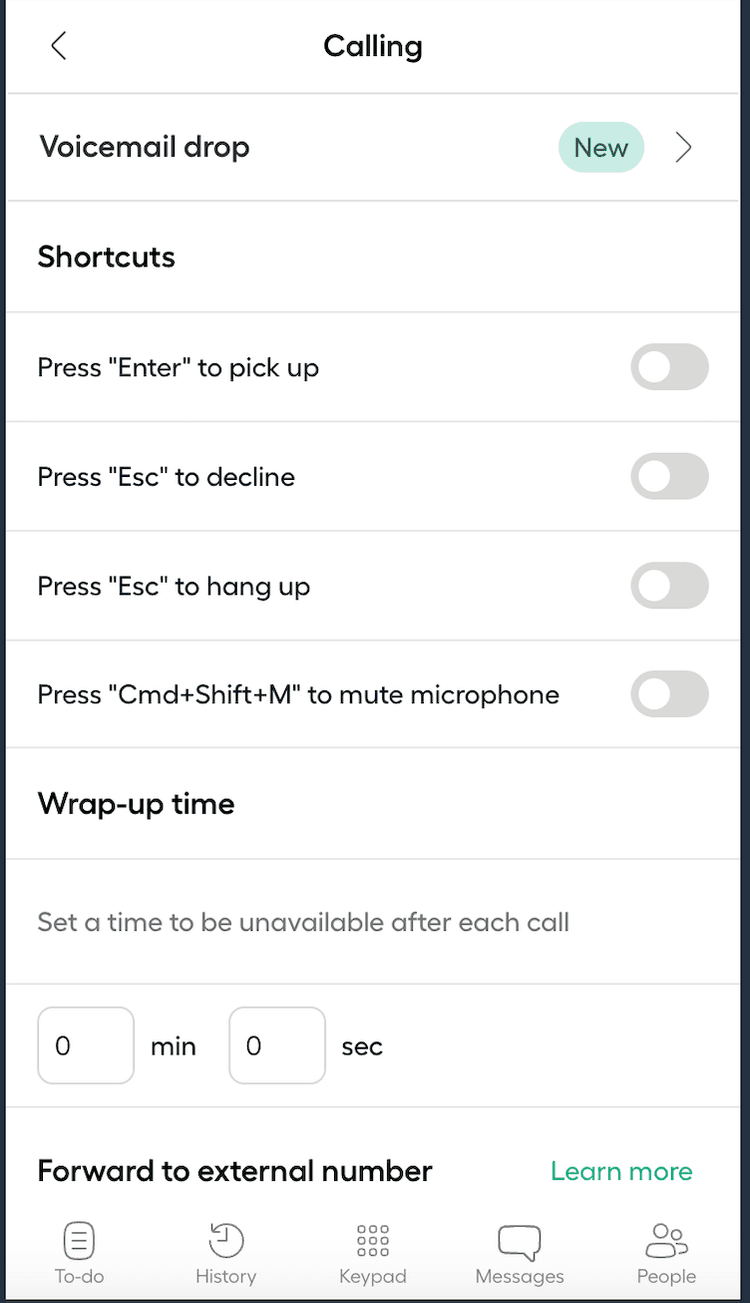750x1303 pixels.
Task: Open the To-do list
Action: click(79, 1250)
